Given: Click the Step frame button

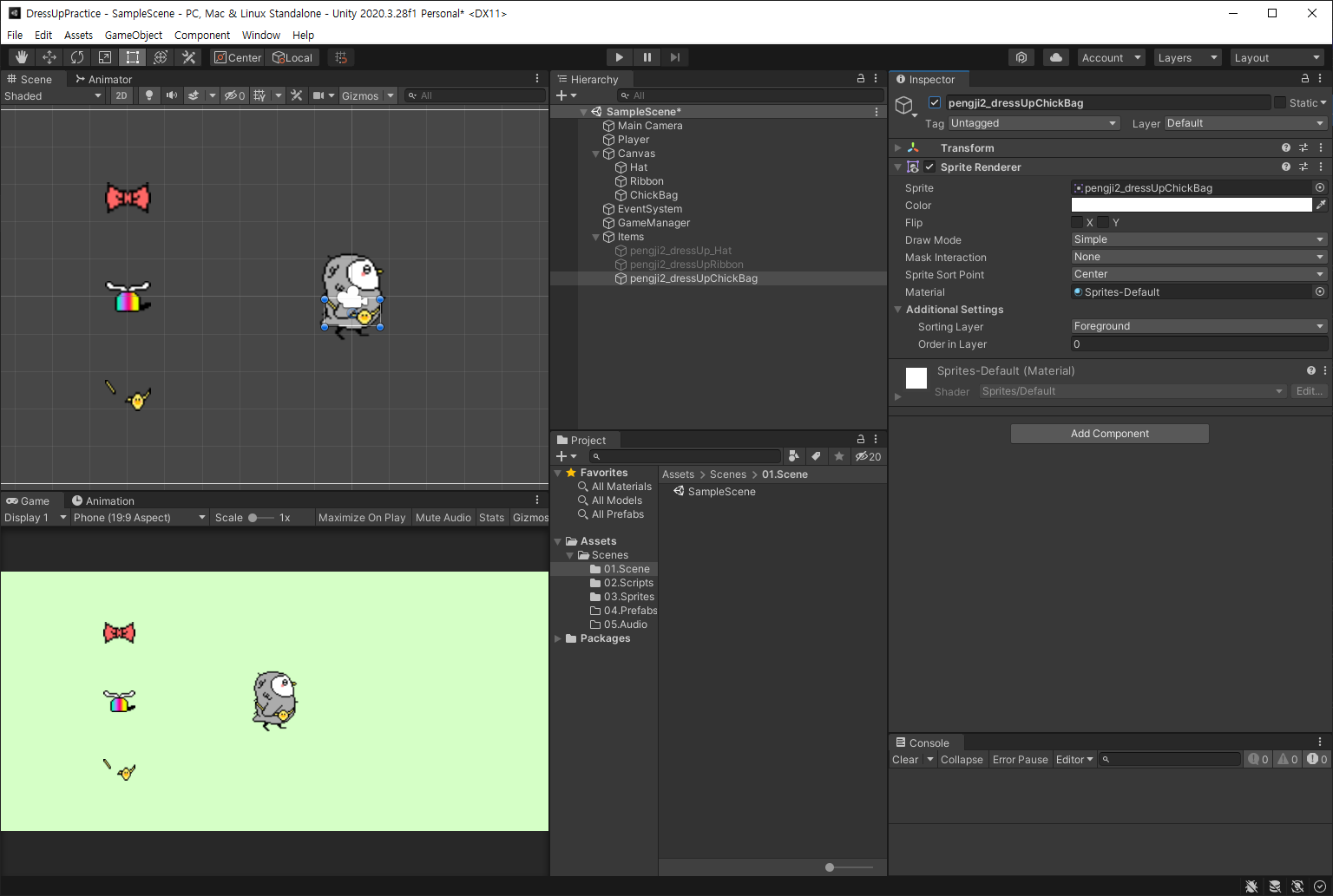Looking at the screenshot, I should [674, 57].
